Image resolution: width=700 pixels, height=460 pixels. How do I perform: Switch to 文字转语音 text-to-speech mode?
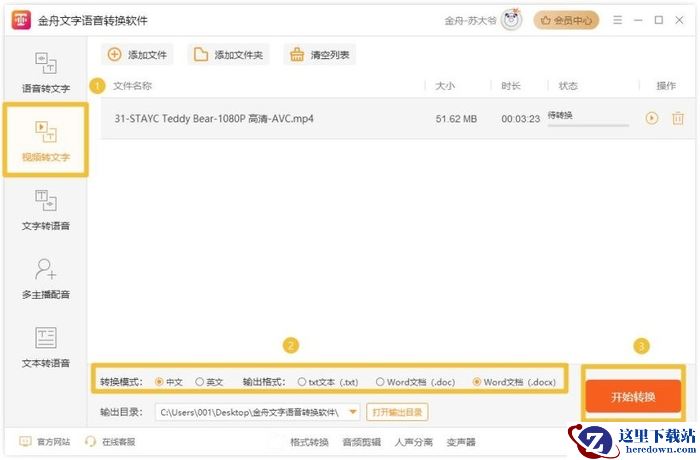46,210
